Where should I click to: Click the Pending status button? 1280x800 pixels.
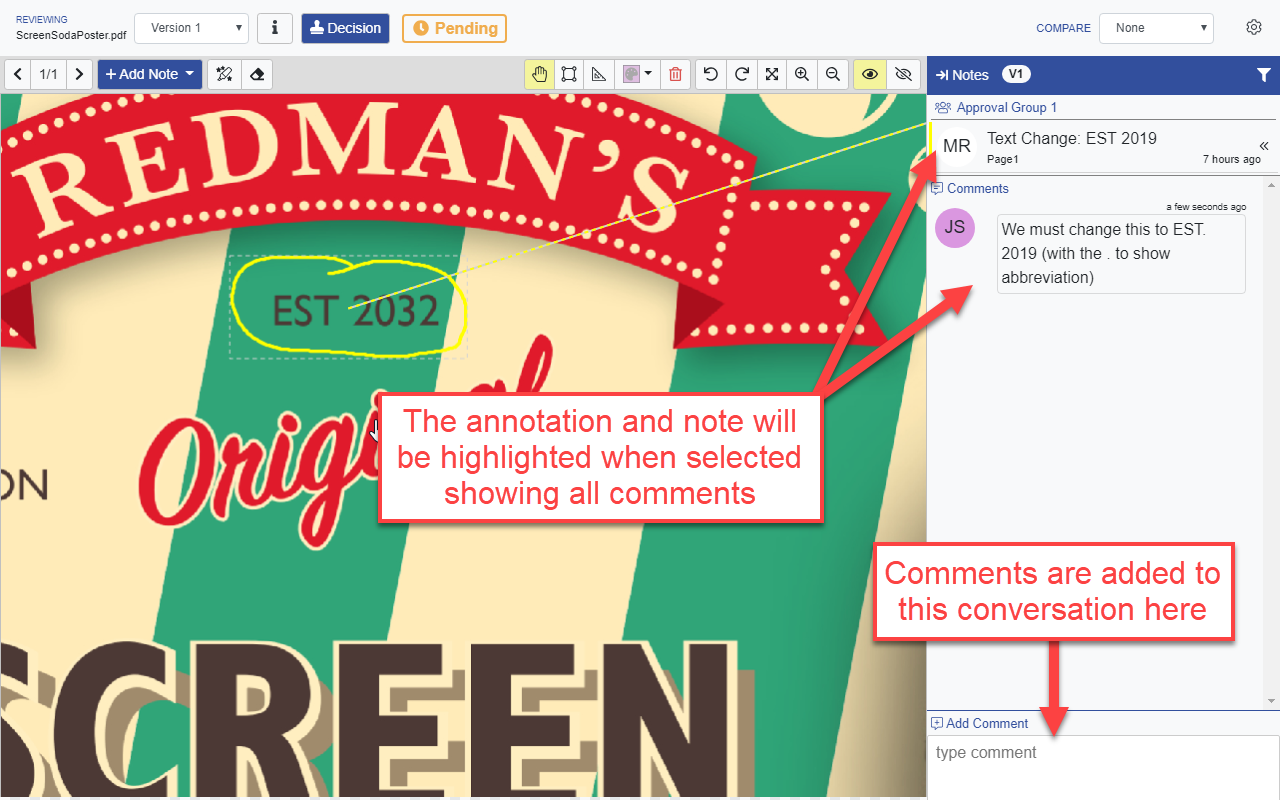454,28
